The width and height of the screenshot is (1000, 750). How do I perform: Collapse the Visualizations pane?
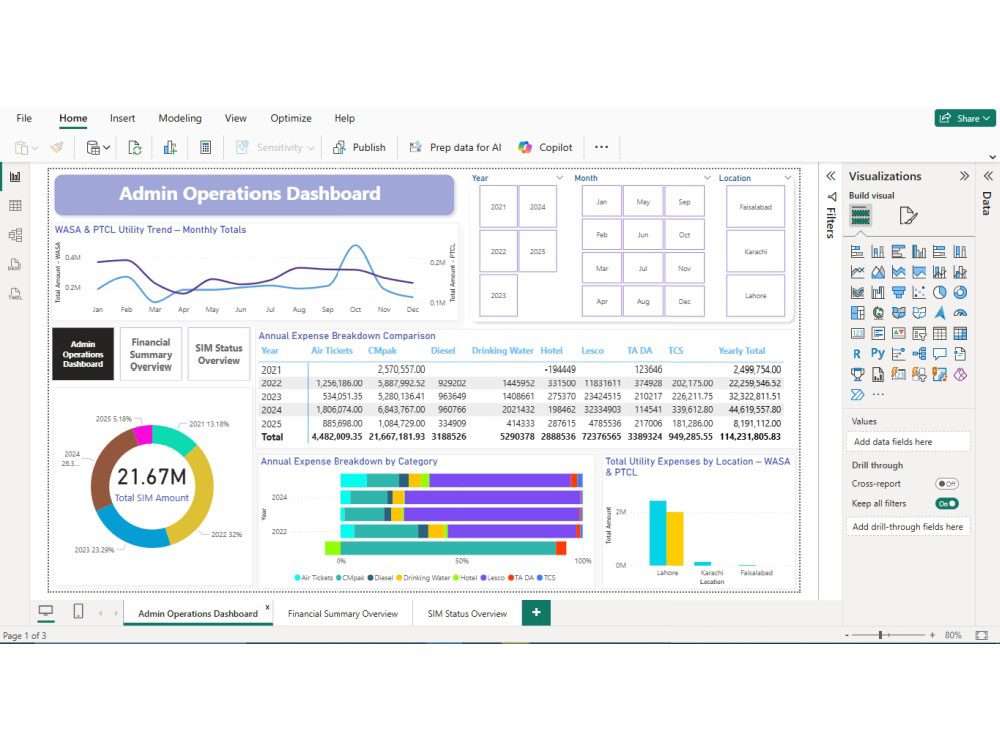click(x=964, y=176)
